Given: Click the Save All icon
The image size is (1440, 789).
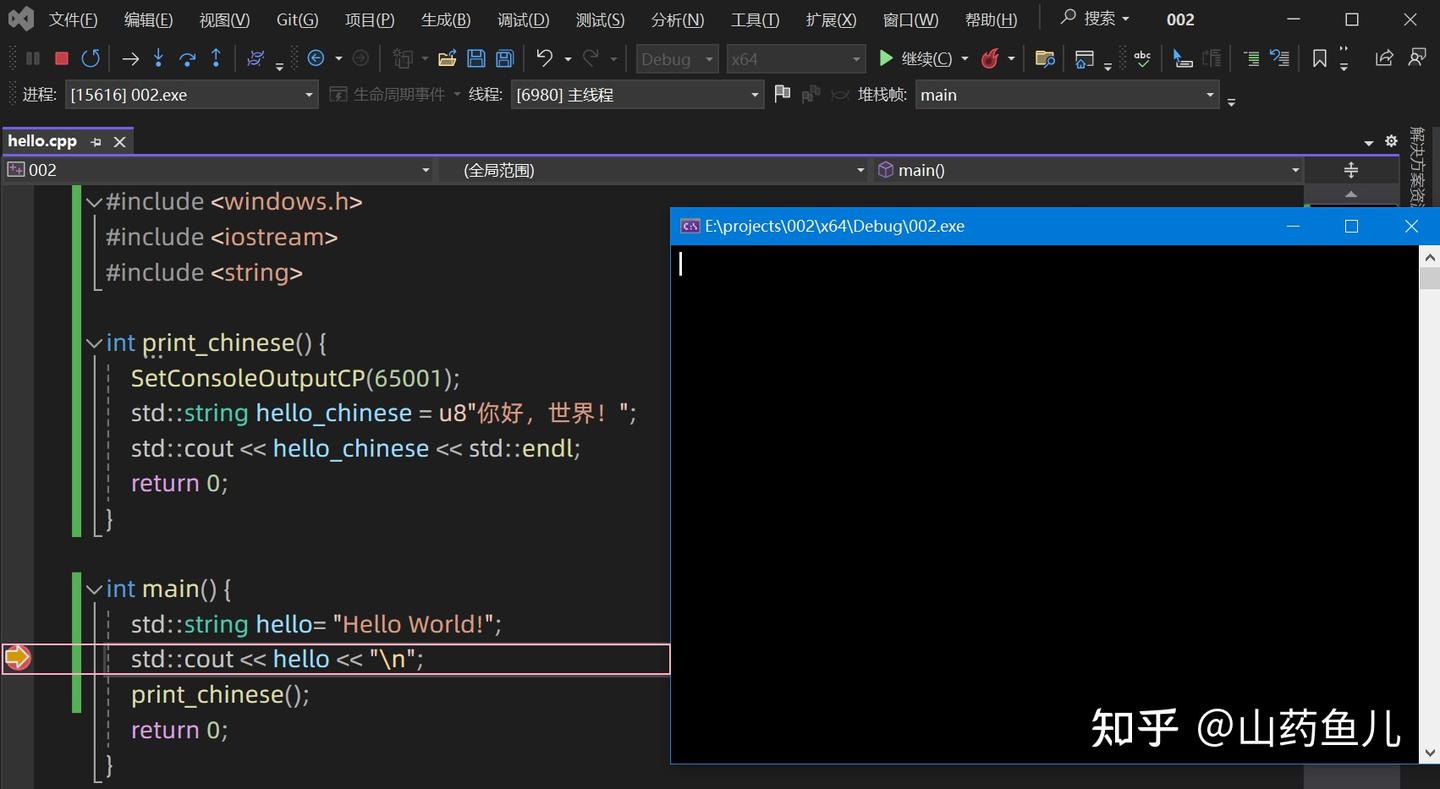Looking at the screenshot, I should click(505, 59).
